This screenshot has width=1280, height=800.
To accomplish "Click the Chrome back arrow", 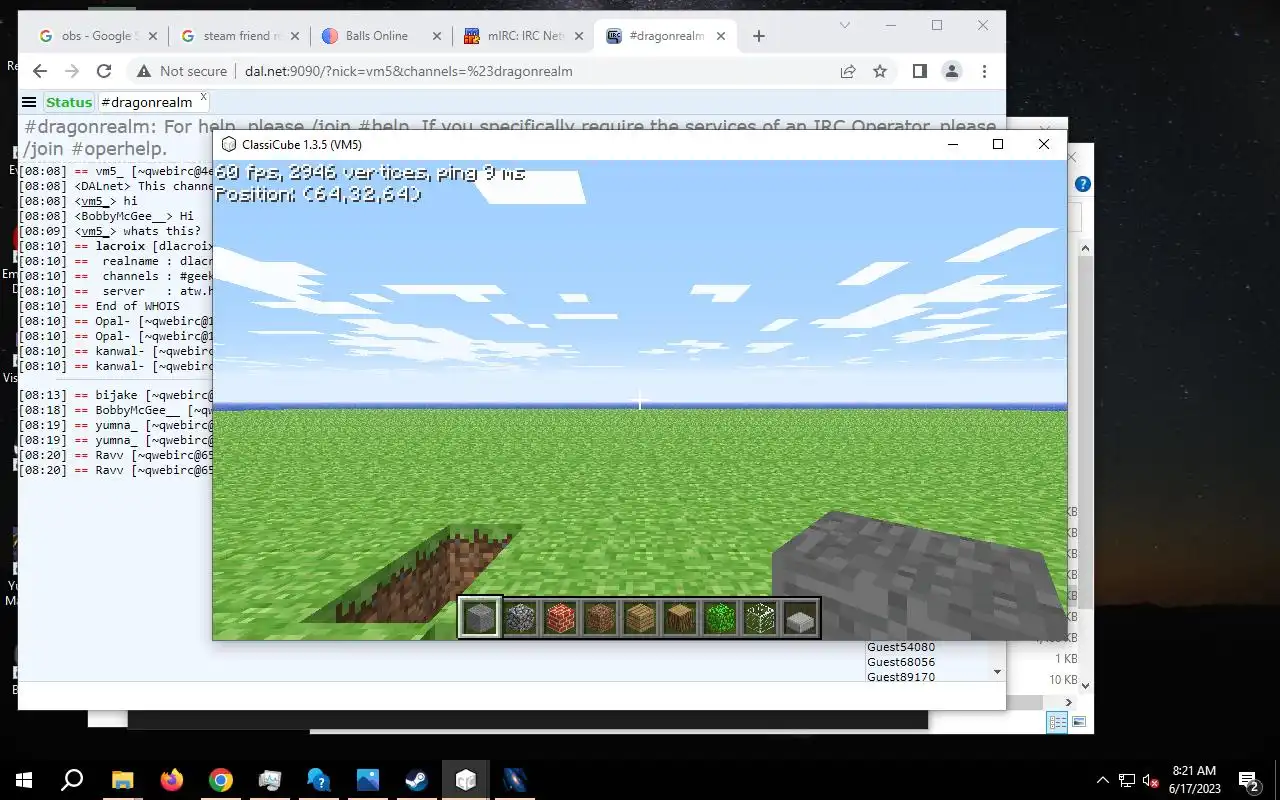I will (40, 71).
